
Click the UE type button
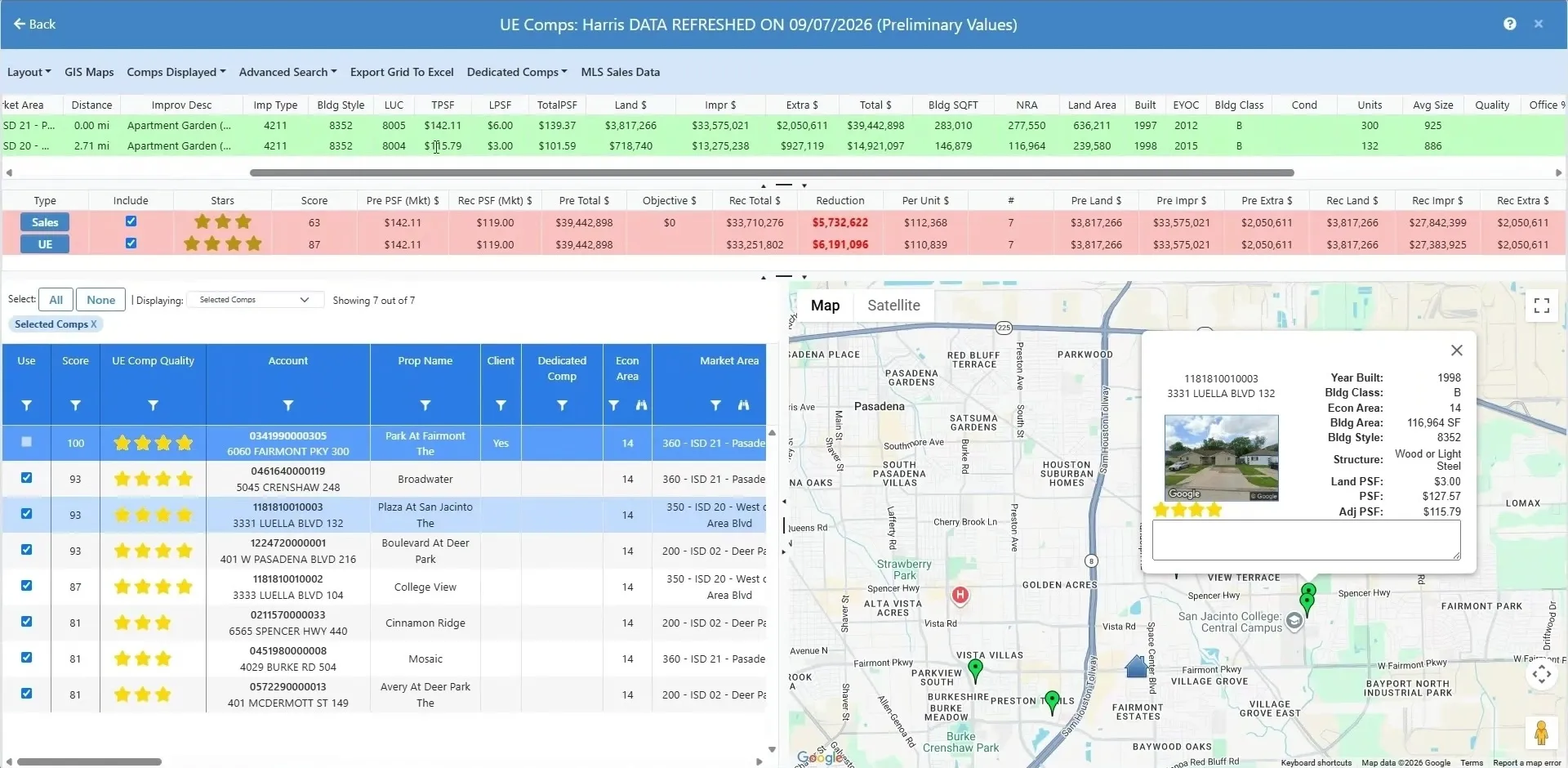(45, 244)
